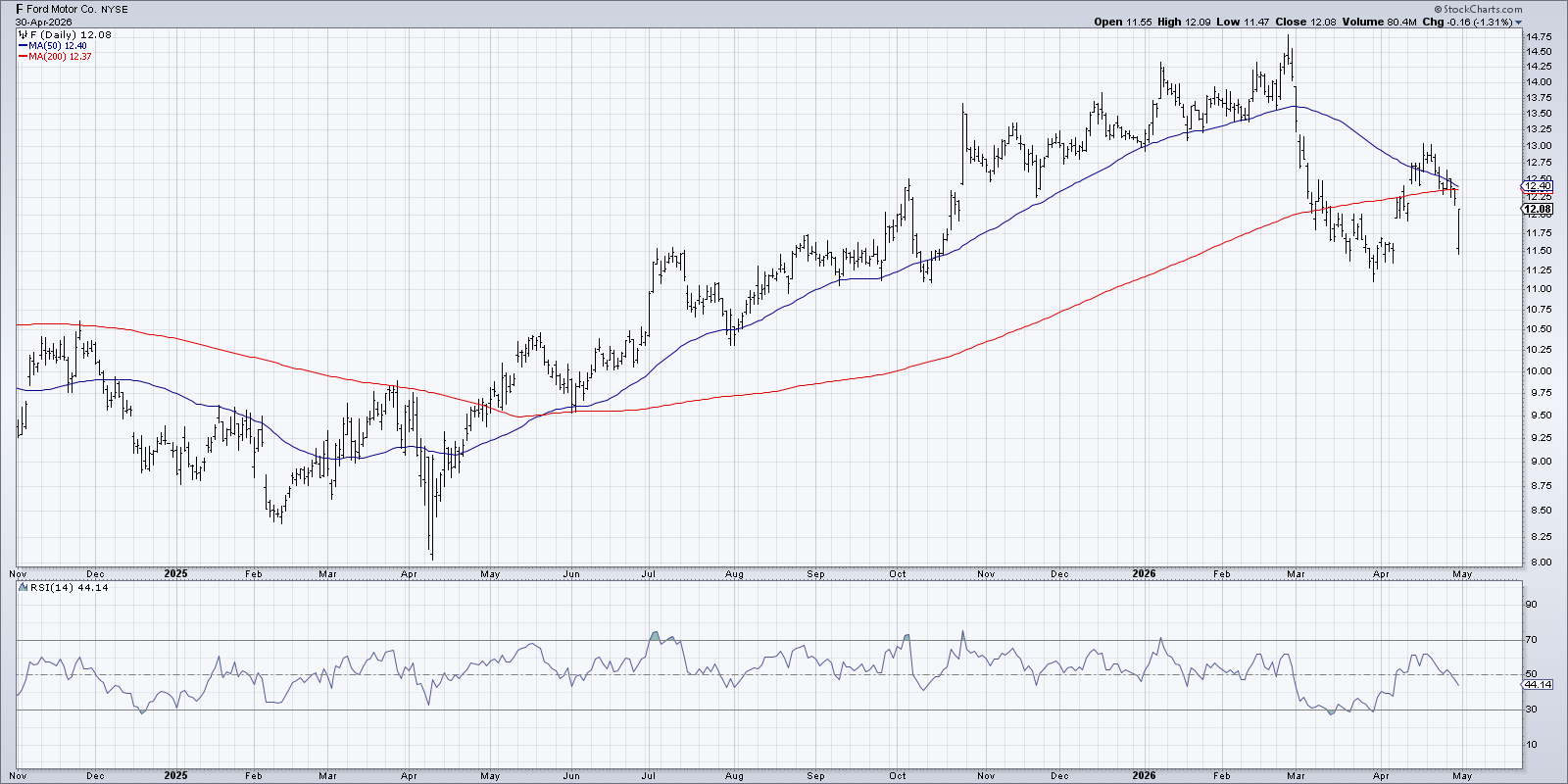Click the 44.14 RSI tag on the right axis

pyautogui.click(x=1539, y=685)
